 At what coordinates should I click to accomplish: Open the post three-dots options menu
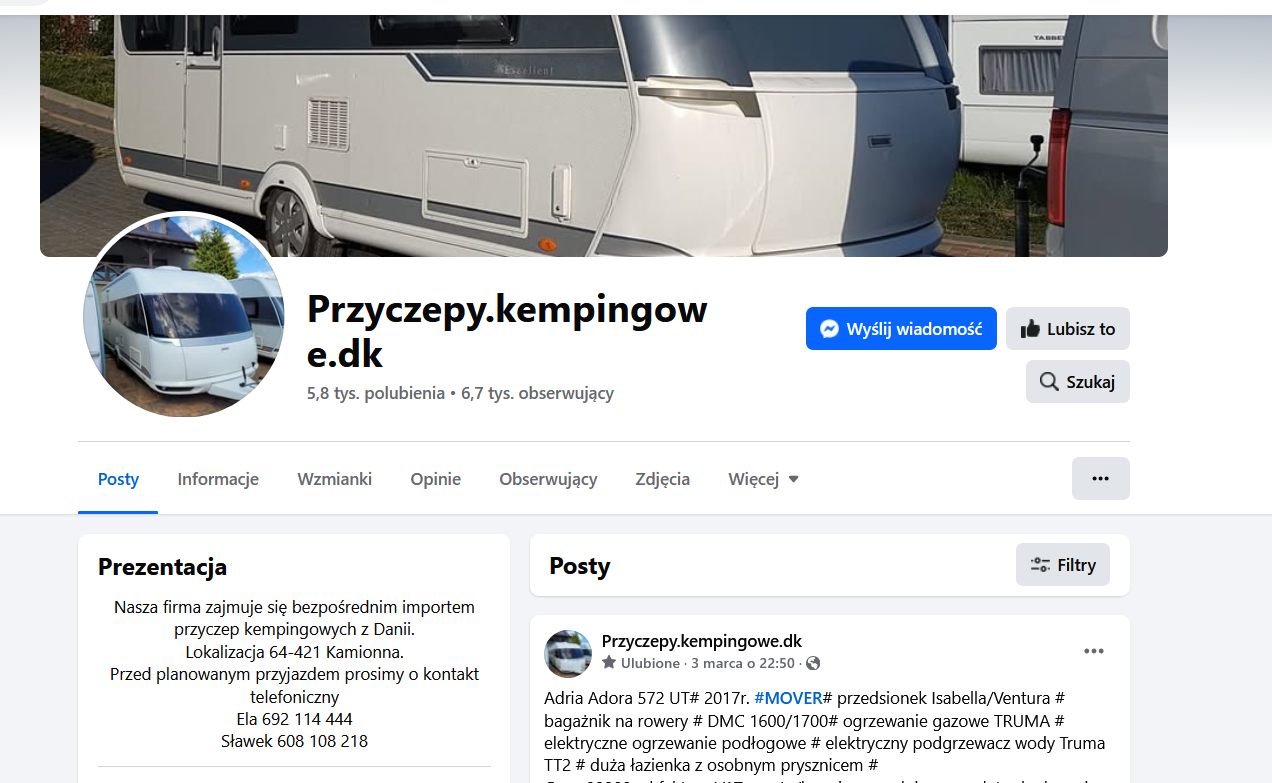pos(1094,651)
